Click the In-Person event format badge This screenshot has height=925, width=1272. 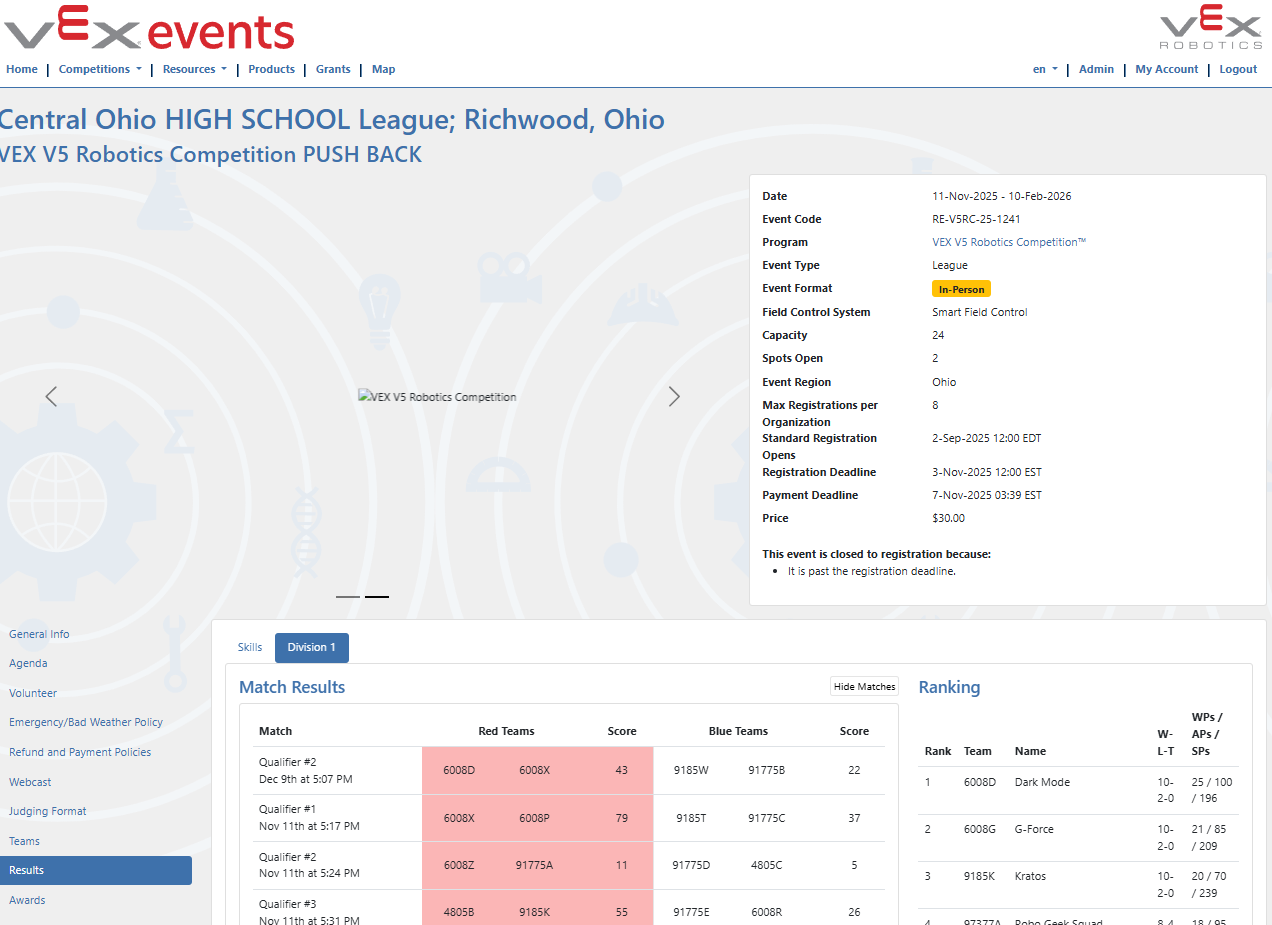pos(961,289)
